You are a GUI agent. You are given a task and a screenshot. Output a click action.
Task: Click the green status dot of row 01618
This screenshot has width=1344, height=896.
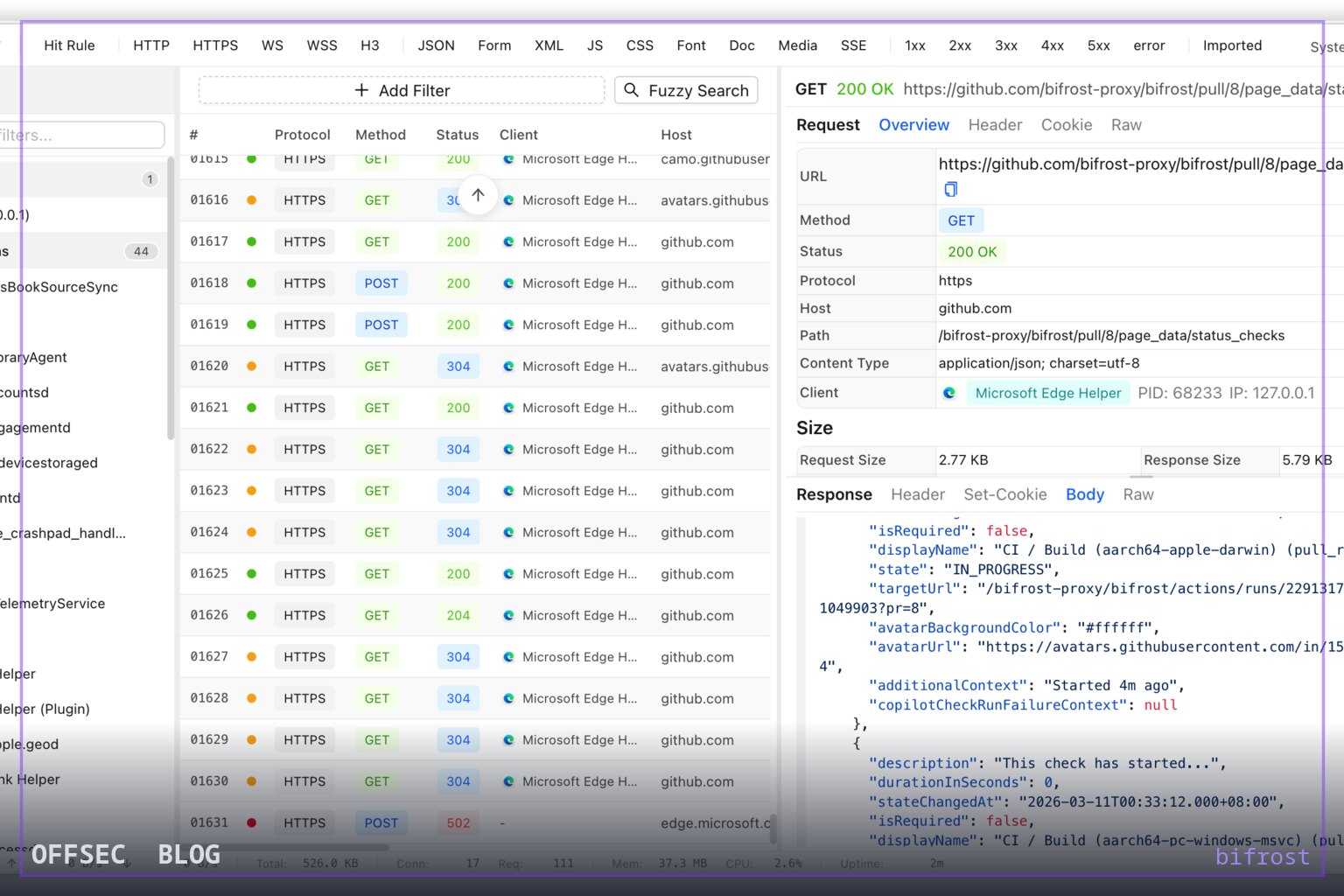point(252,283)
